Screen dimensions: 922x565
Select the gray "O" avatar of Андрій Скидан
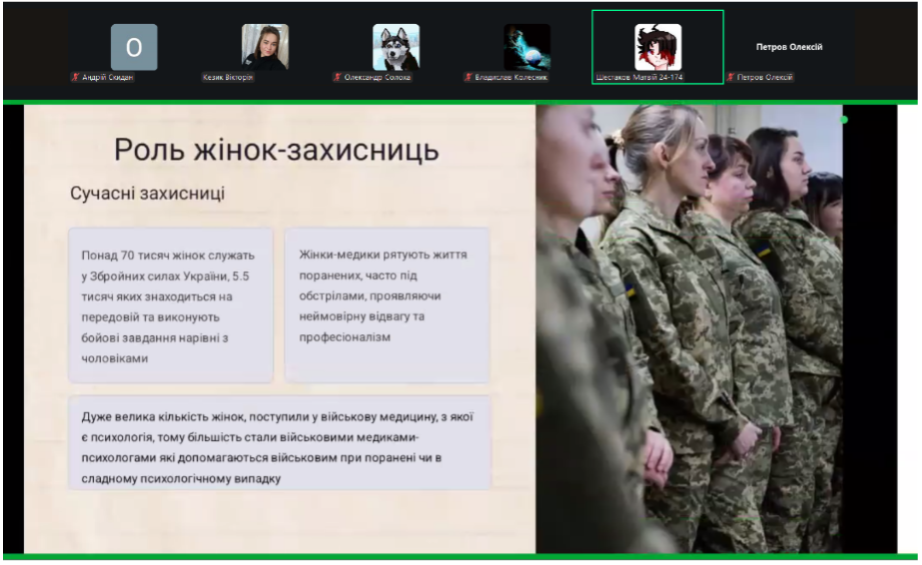(x=134, y=47)
